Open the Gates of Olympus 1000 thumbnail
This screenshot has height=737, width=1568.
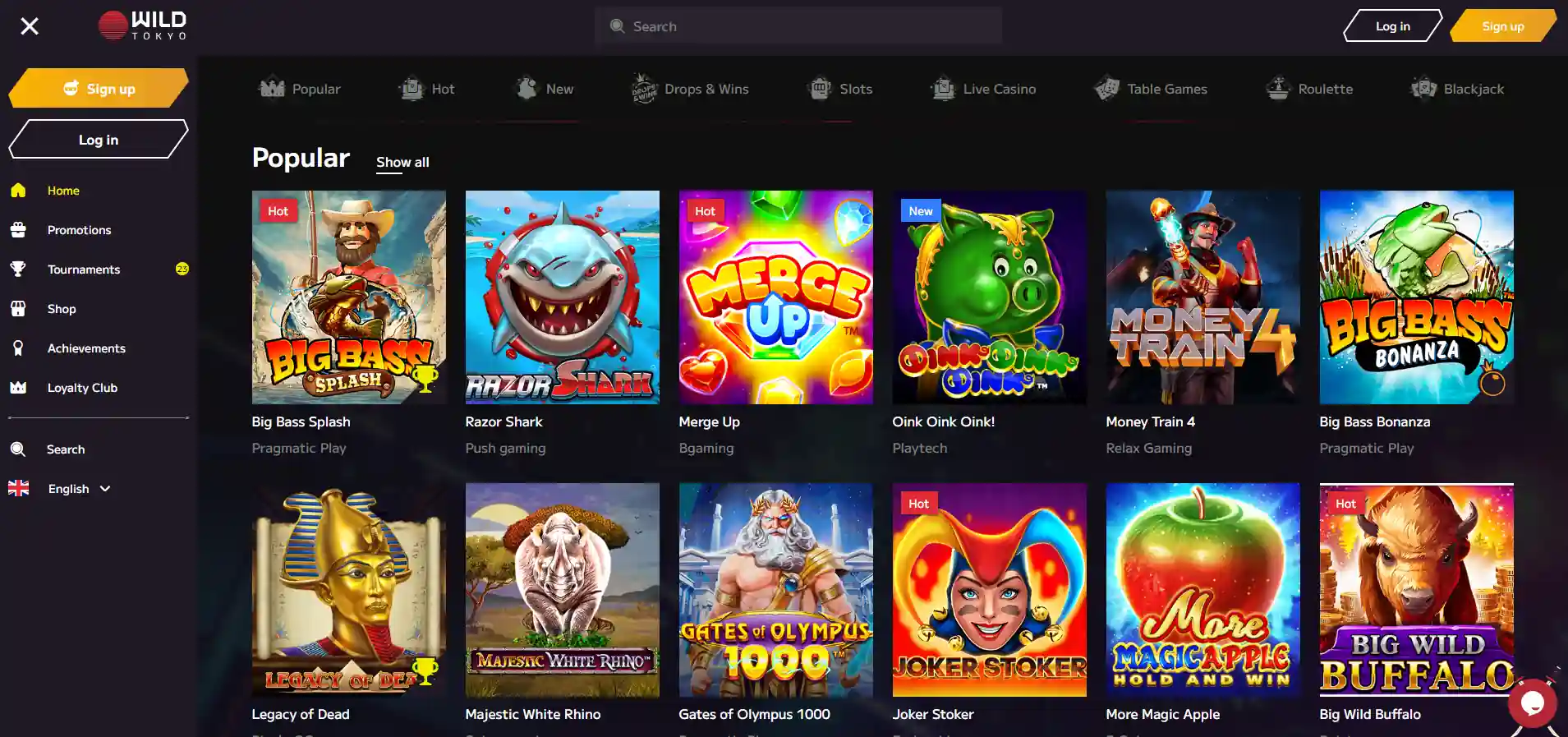coord(776,590)
